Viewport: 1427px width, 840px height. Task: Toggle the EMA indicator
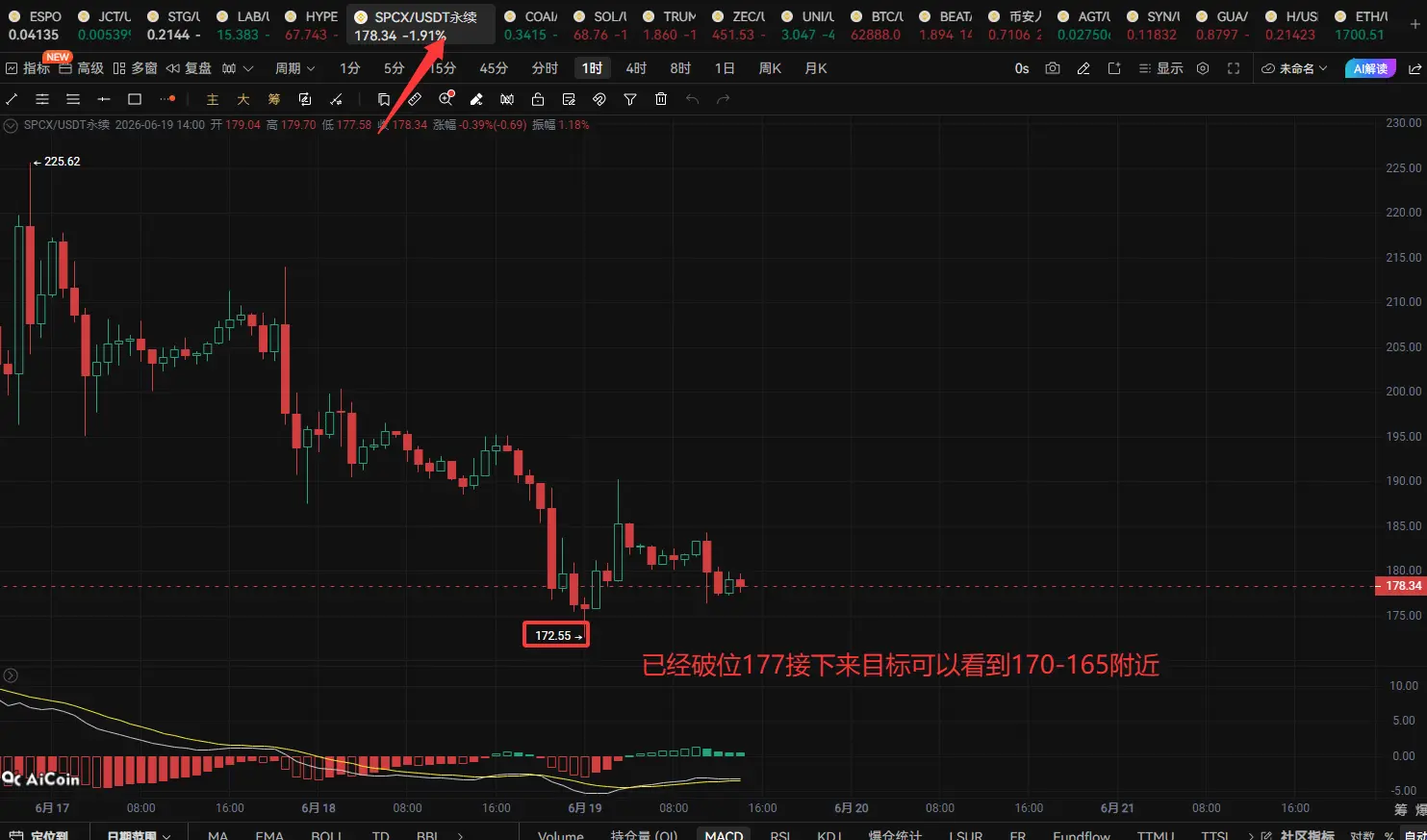pos(269,835)
